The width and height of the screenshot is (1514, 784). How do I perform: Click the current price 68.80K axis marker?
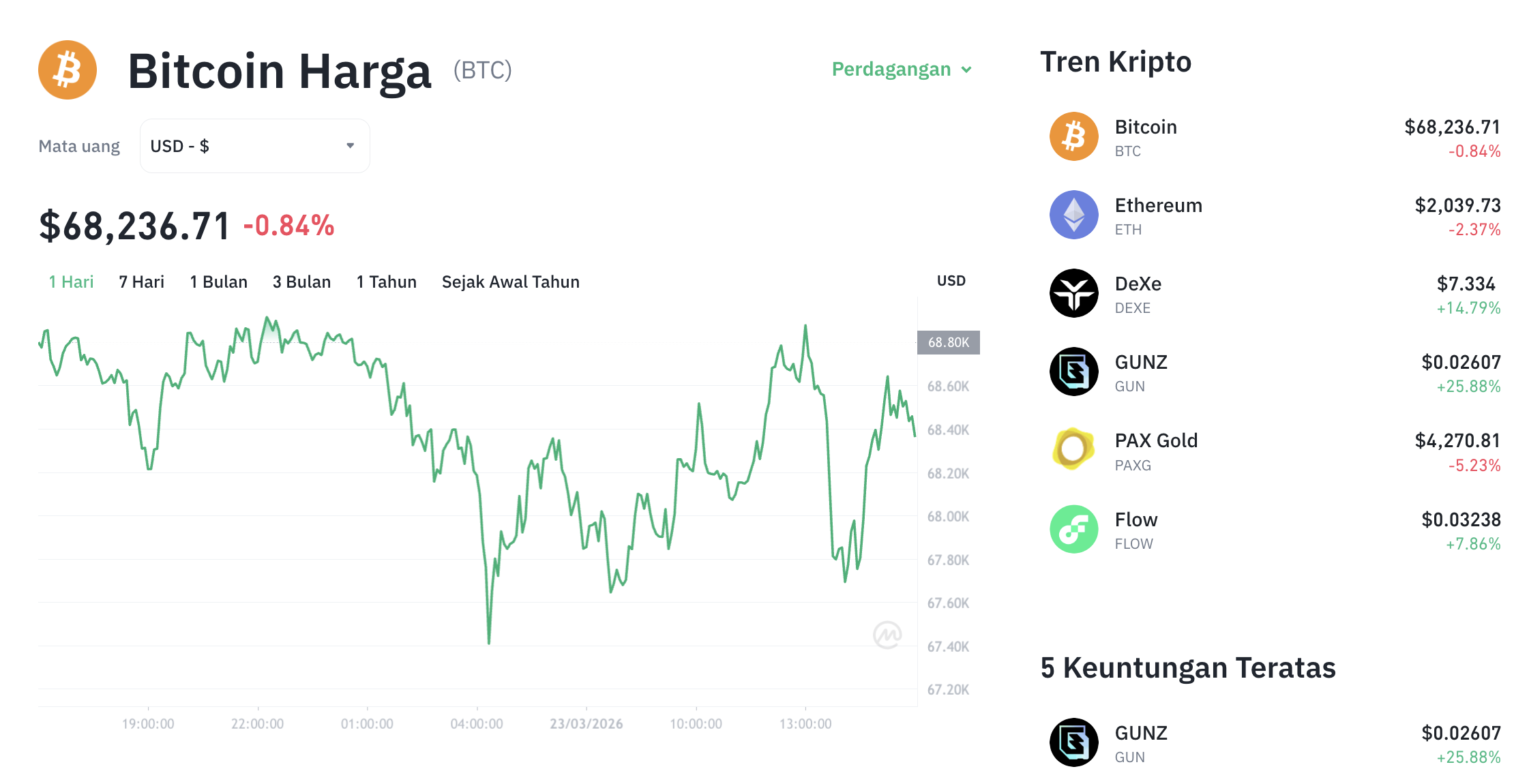point(947,343)
